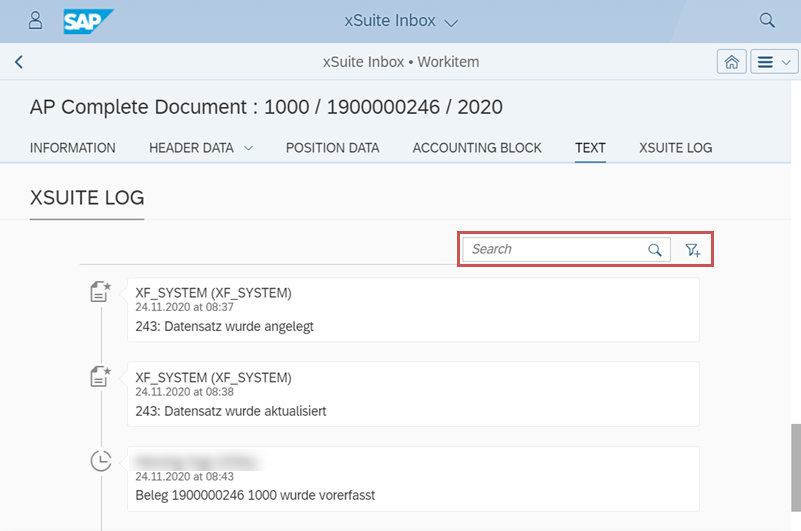The height and width of the screenshot is (531, 801).
Task: Click the SAP logo
Action: point(88,21)
